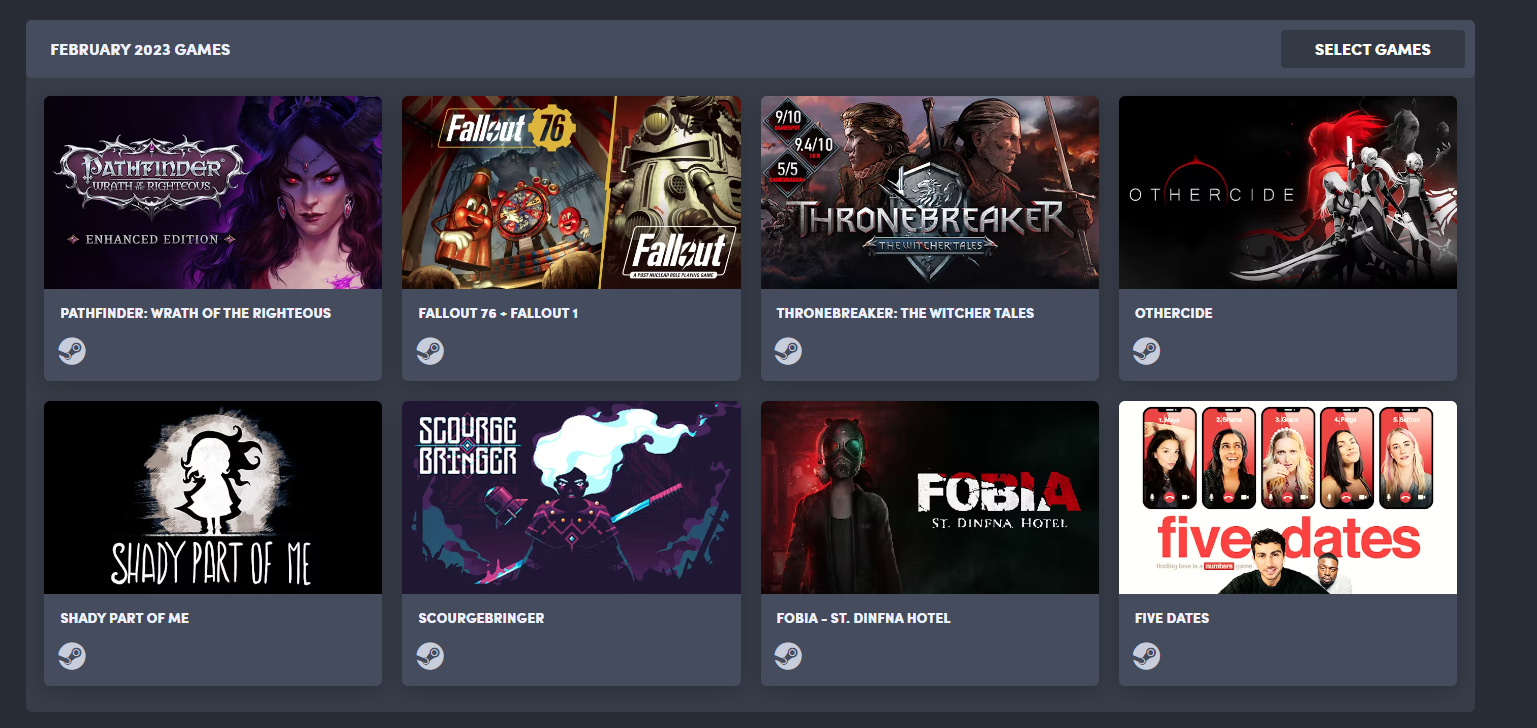
Task: Open the ScourgeBringer cover image
Action: point(571,497)
